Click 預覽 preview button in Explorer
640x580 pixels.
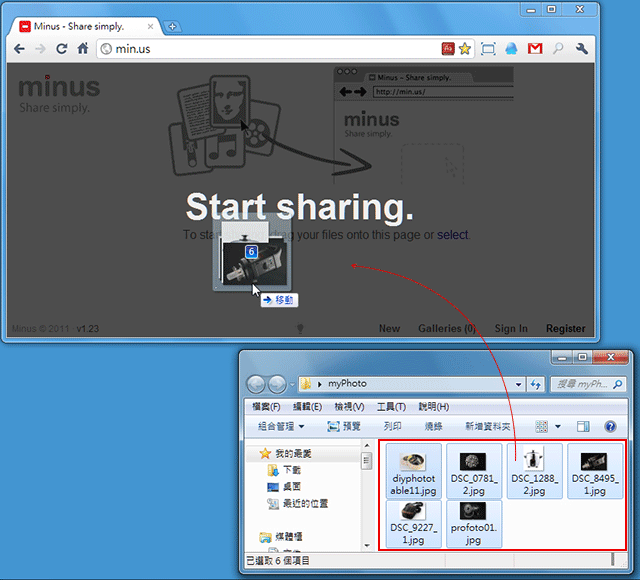click(344, 427)
